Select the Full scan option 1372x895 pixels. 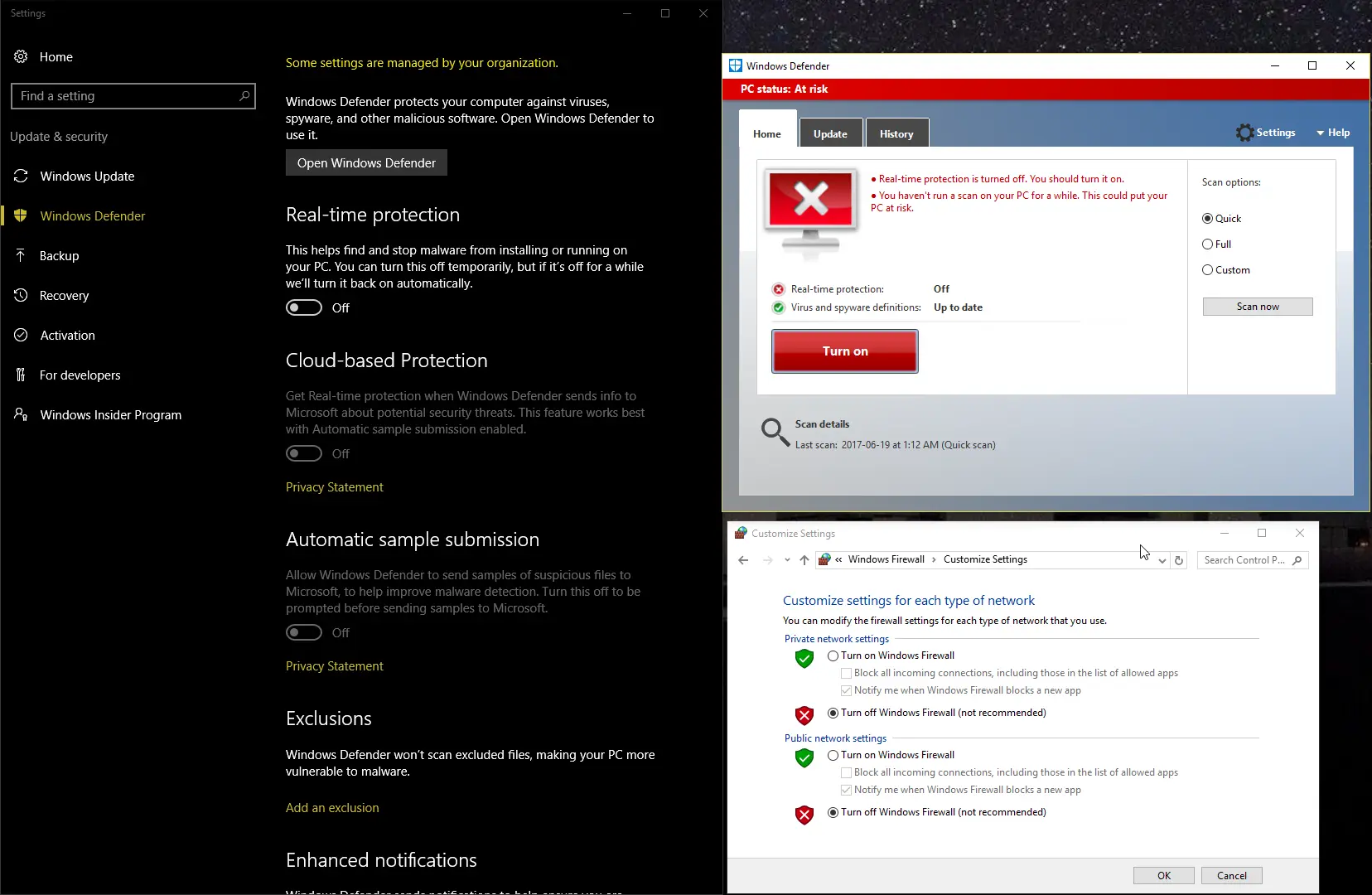click(1207, 244)
